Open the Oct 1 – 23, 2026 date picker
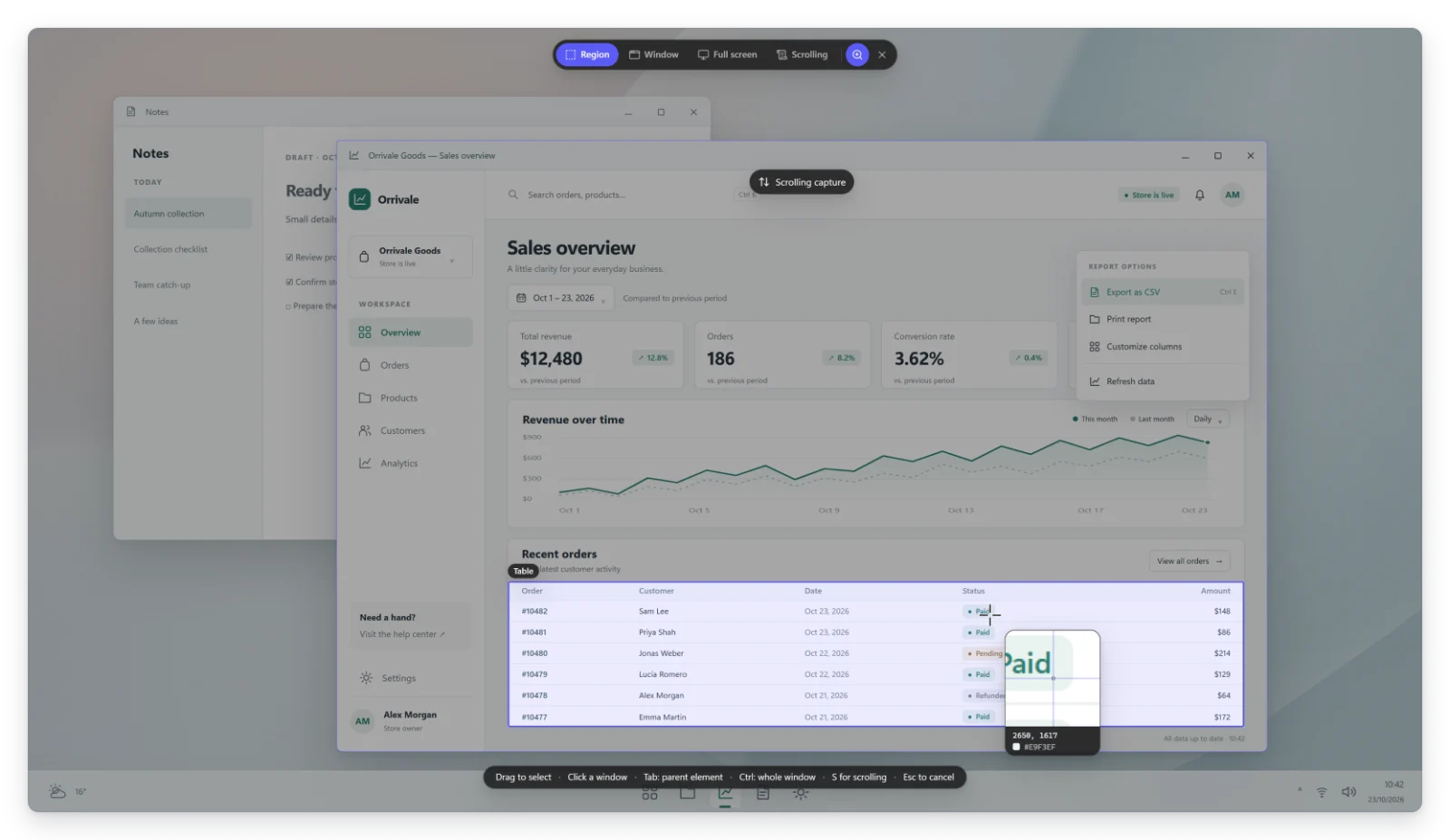The width and height of the screenshot is (1450, 840). (561, 298)
